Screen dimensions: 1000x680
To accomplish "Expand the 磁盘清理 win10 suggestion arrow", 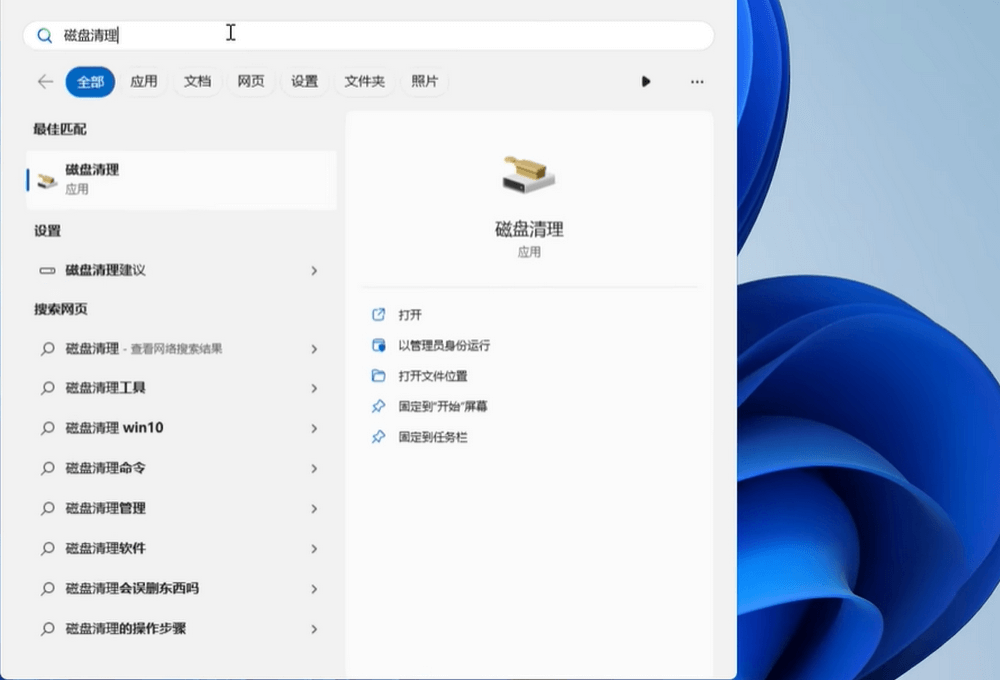I will pos(314,428).
